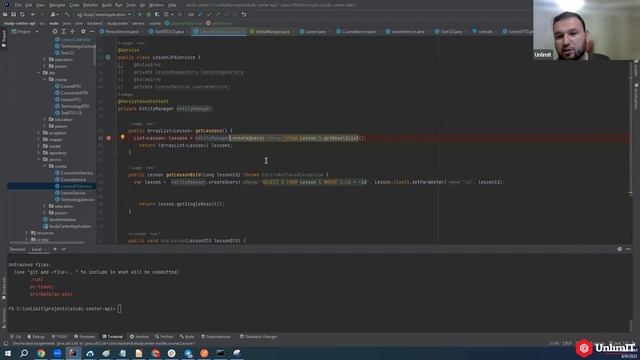Click the Windows Start button
This screenshot has height=360, width=640.
[8, 353]
